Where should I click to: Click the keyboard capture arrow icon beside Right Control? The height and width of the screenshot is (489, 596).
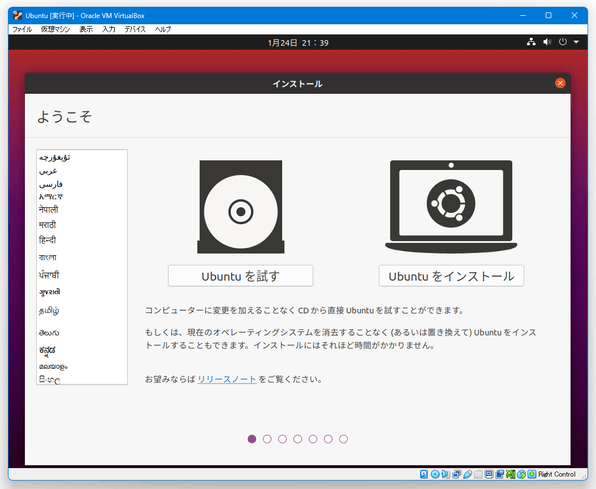coord(532,474)
